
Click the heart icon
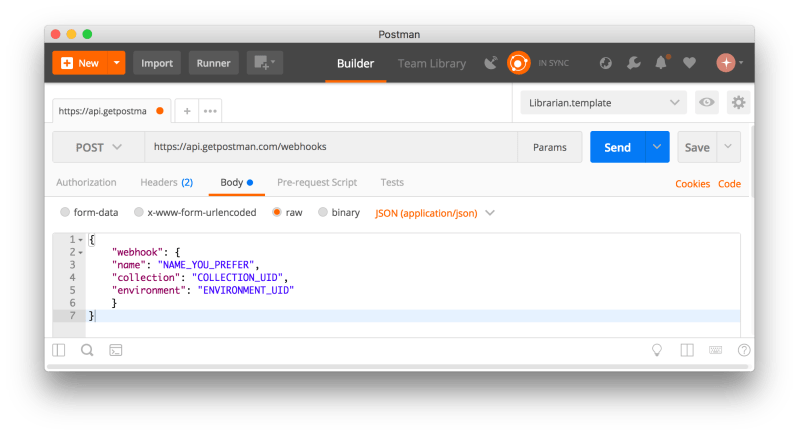pos(689,63)
